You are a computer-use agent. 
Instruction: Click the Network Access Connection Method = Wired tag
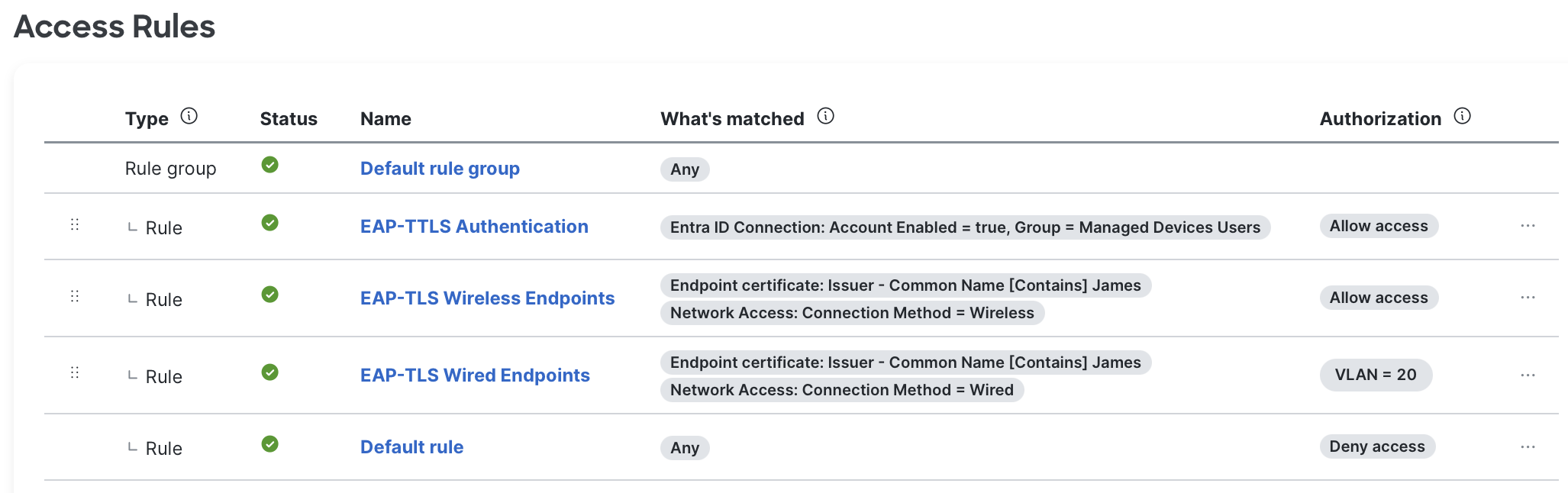point(841,390)
